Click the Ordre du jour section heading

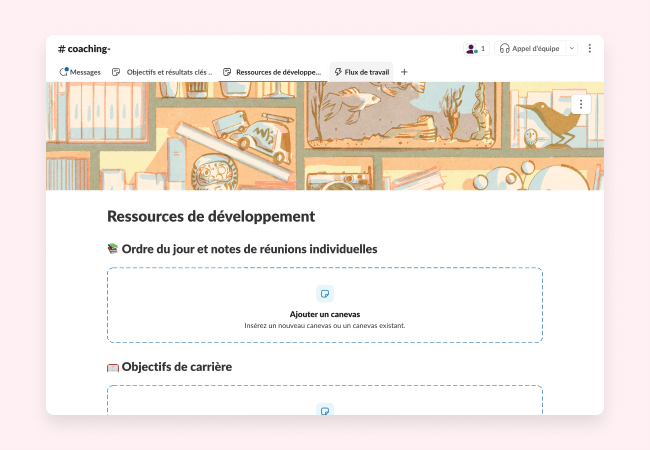click(249, 249)
